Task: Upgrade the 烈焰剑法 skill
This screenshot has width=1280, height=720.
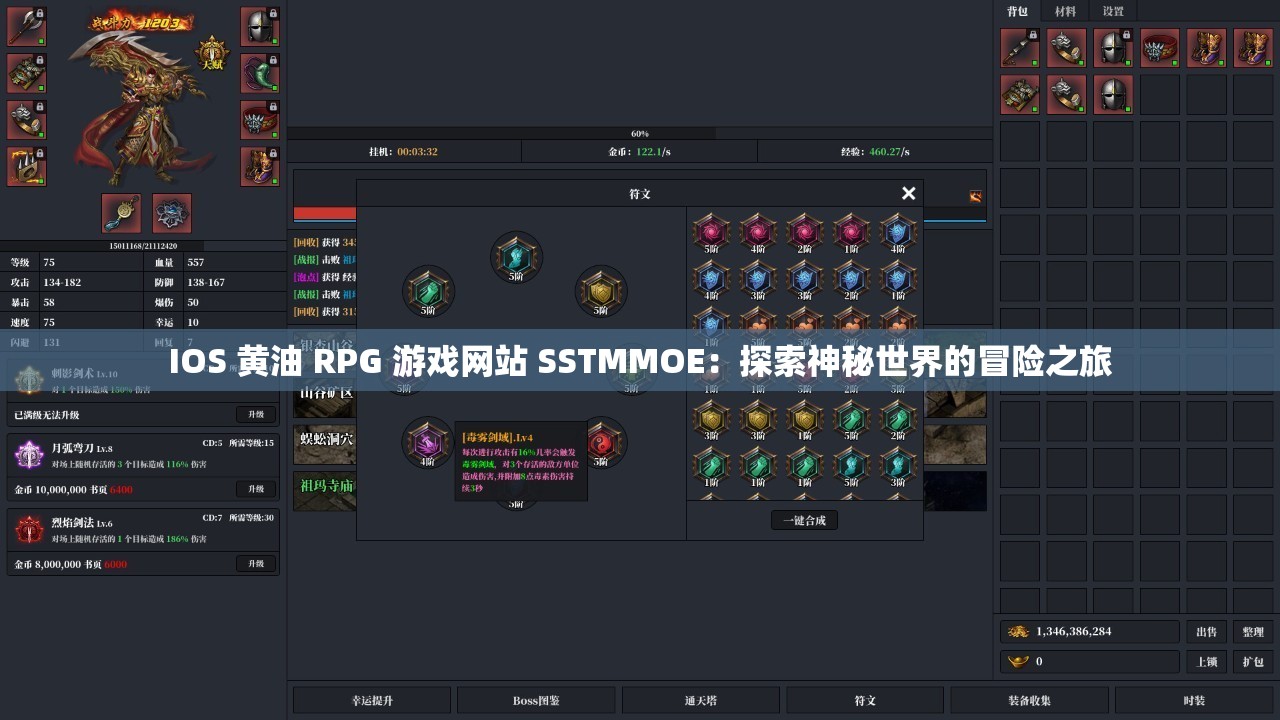Action: click(256, 564)
